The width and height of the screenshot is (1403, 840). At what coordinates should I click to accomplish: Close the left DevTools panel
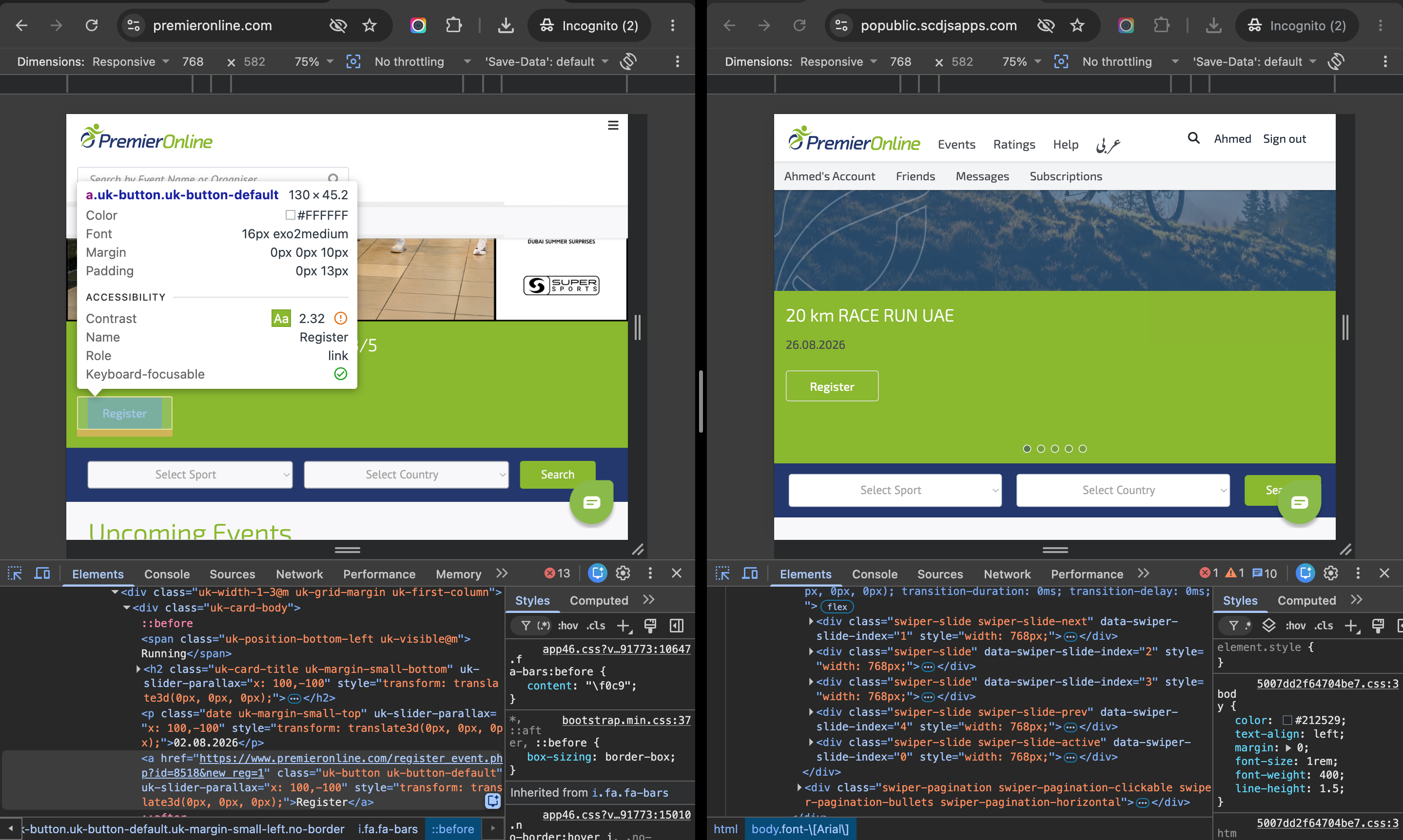(x=677, y=573)
